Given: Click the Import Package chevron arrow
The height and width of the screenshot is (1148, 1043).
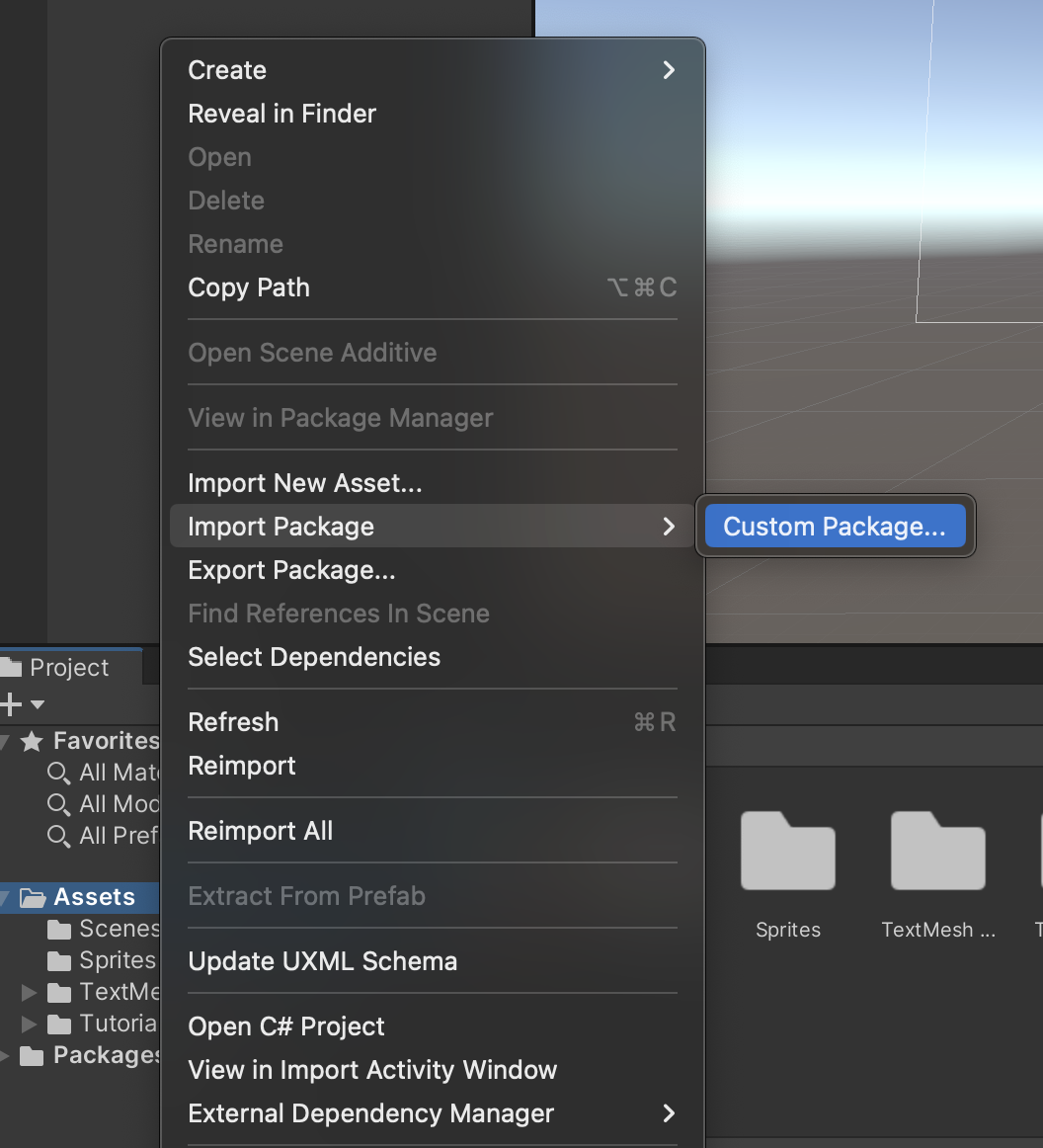Looking at the screenshot, I should click(x=669, y=527).
